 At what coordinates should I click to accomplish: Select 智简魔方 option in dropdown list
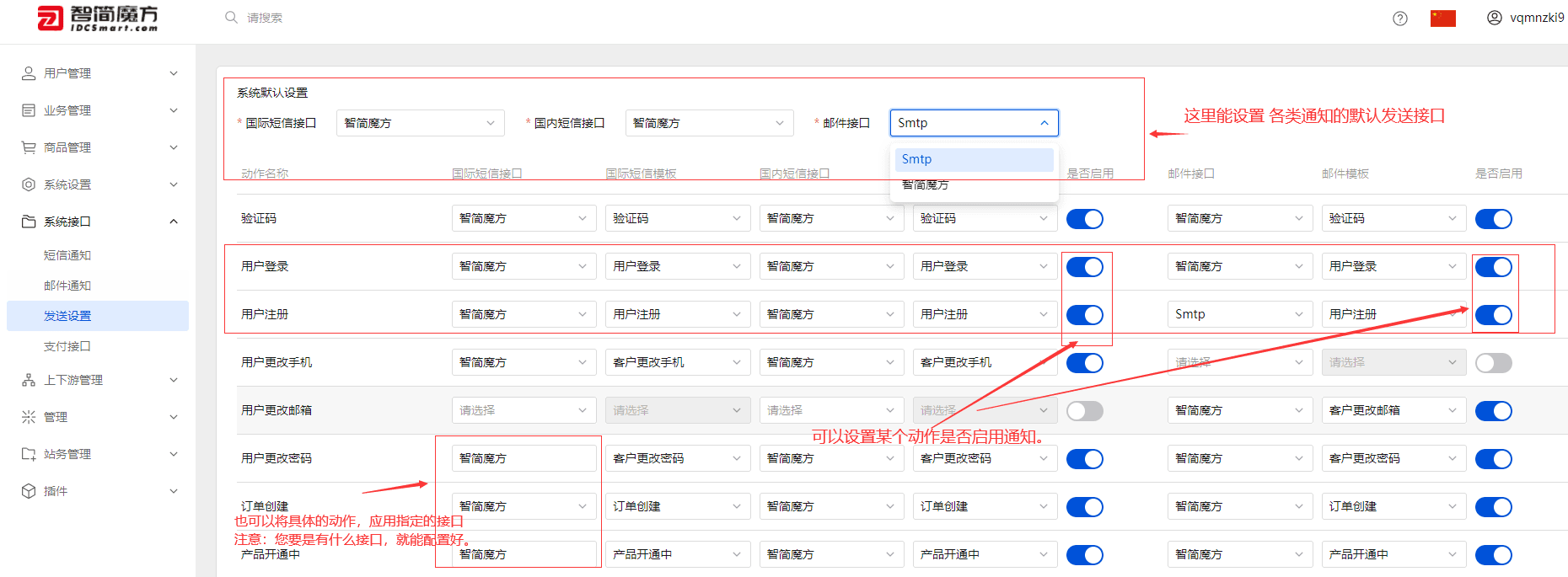[974, 184]
